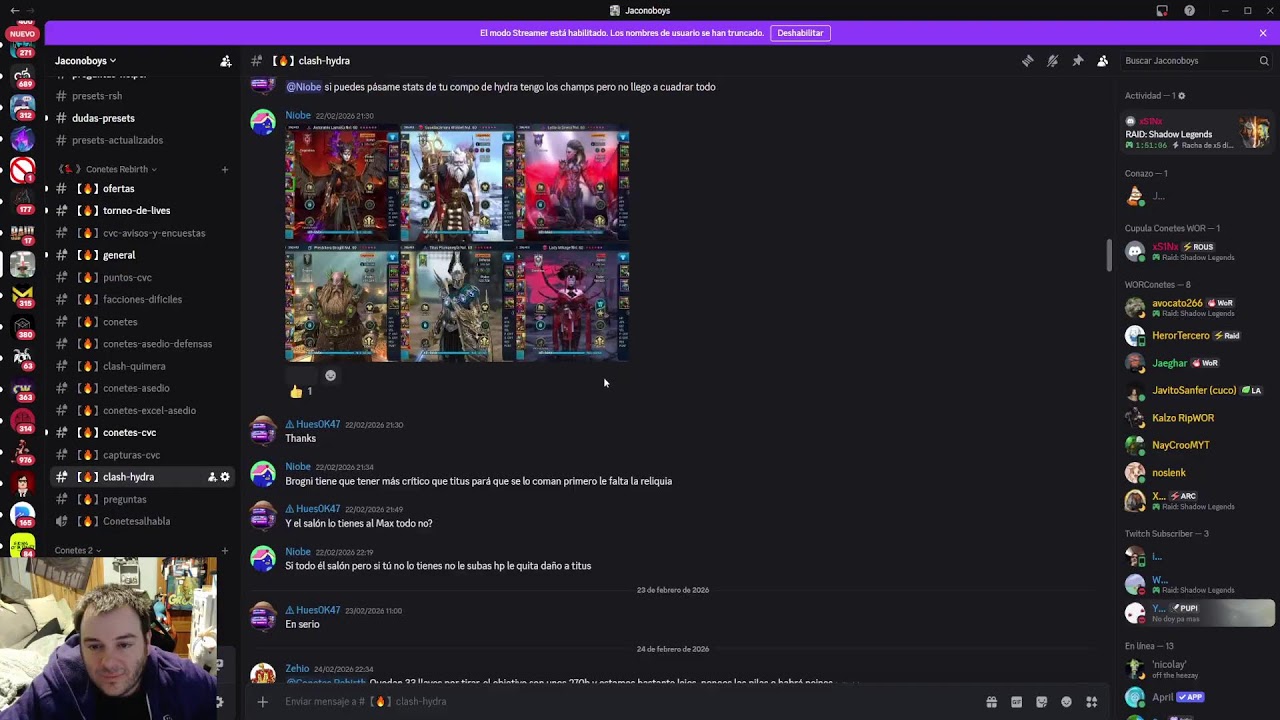Open the conetes-cvc channel

[x=140, y=433]
